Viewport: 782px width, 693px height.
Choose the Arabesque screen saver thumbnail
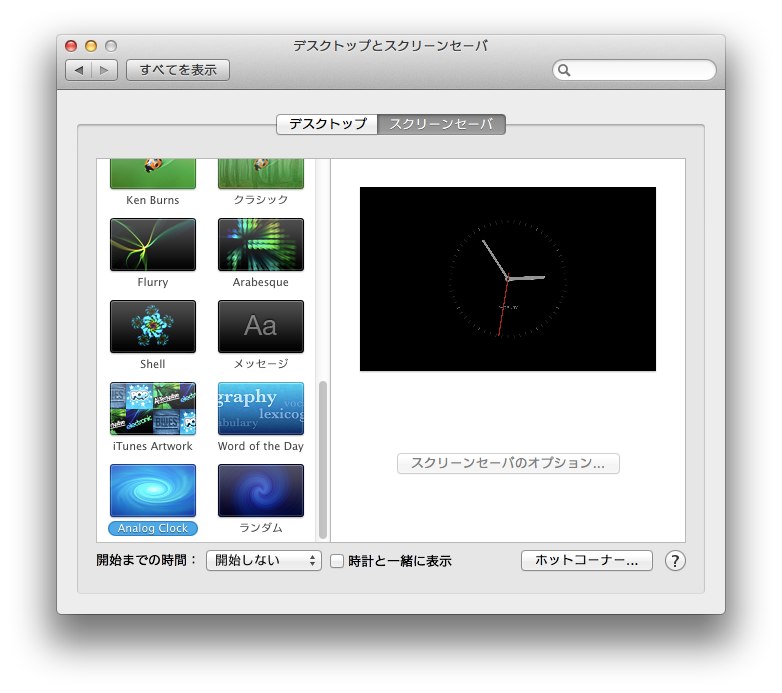coord(260,244)
